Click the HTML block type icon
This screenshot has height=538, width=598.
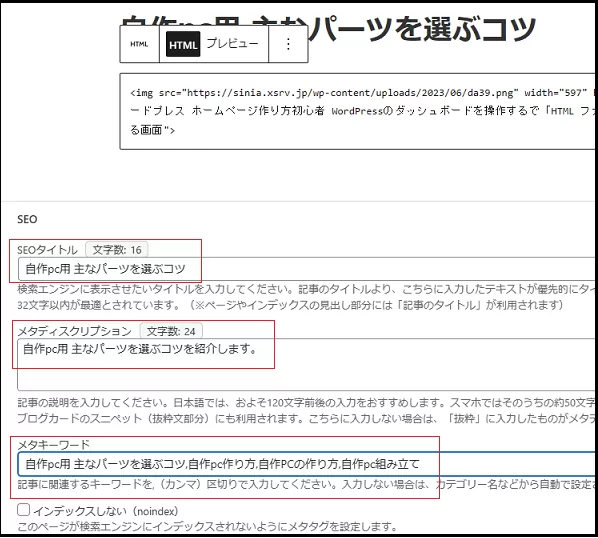(x=139, y=44)
